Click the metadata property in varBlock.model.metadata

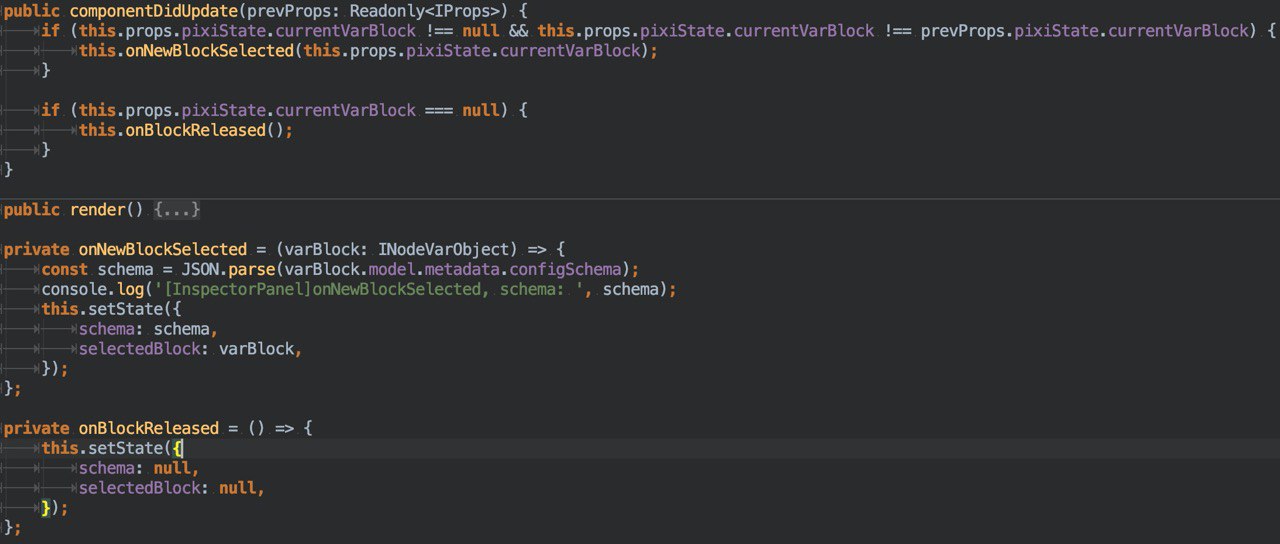[462, 269]
